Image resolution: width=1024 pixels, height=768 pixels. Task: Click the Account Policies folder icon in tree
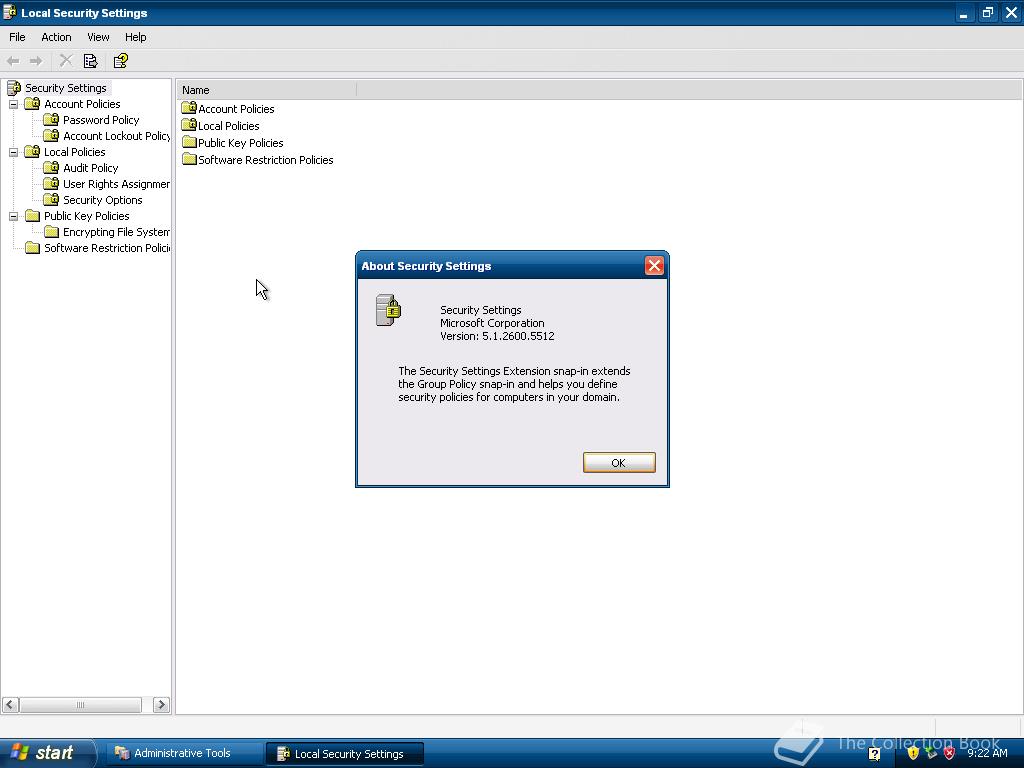tap(32, 104)
